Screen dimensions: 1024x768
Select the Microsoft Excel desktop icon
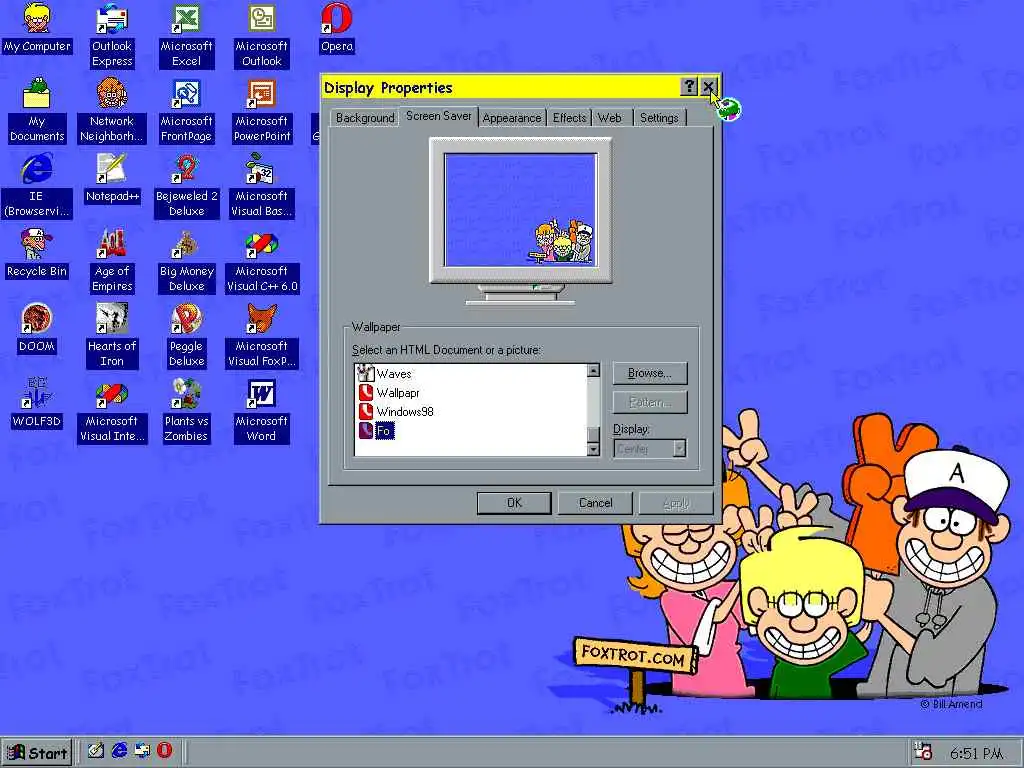[187, 36]
